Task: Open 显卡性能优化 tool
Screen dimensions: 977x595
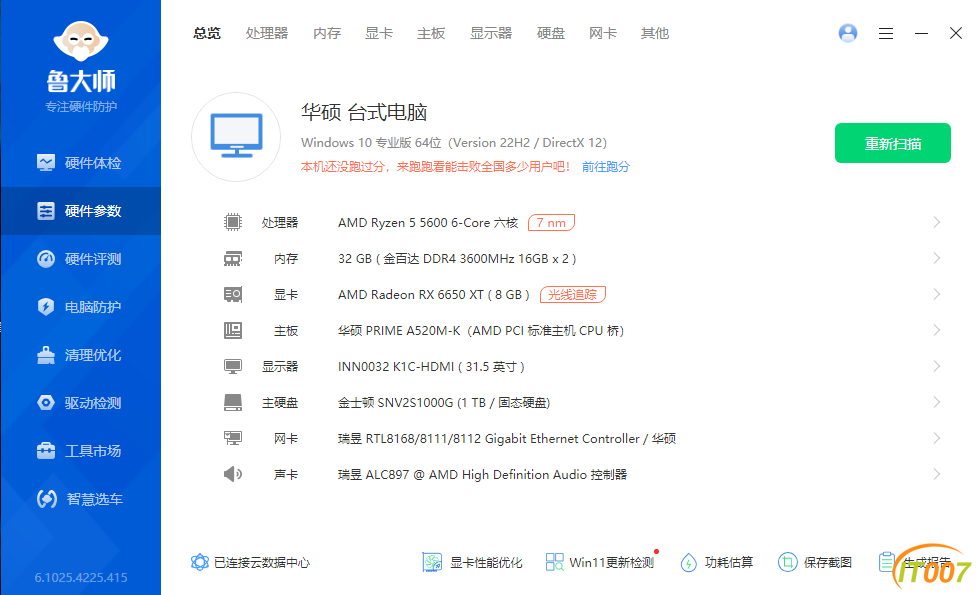Action: pyautogui.click(x=472, y=563)
